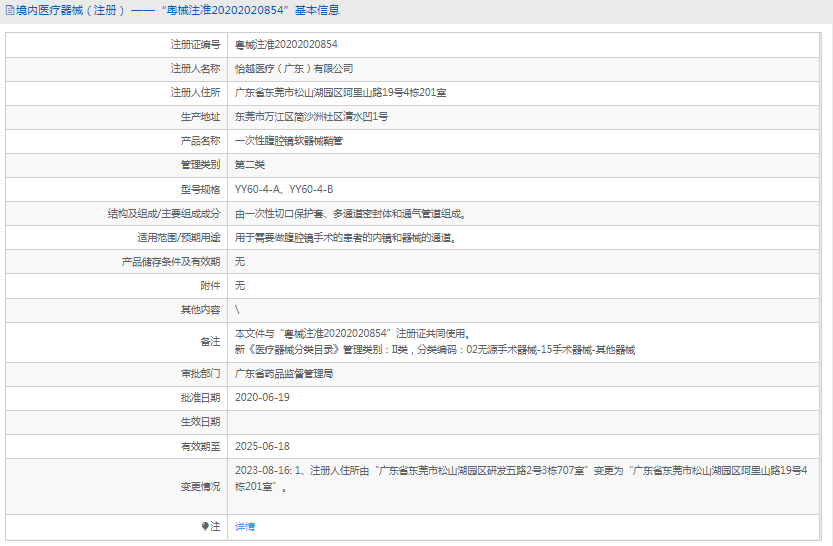Select the page title 境内医疗器械（注册）基本信息
Viewport: 833px width, 546px height.
tap(178, 10)
